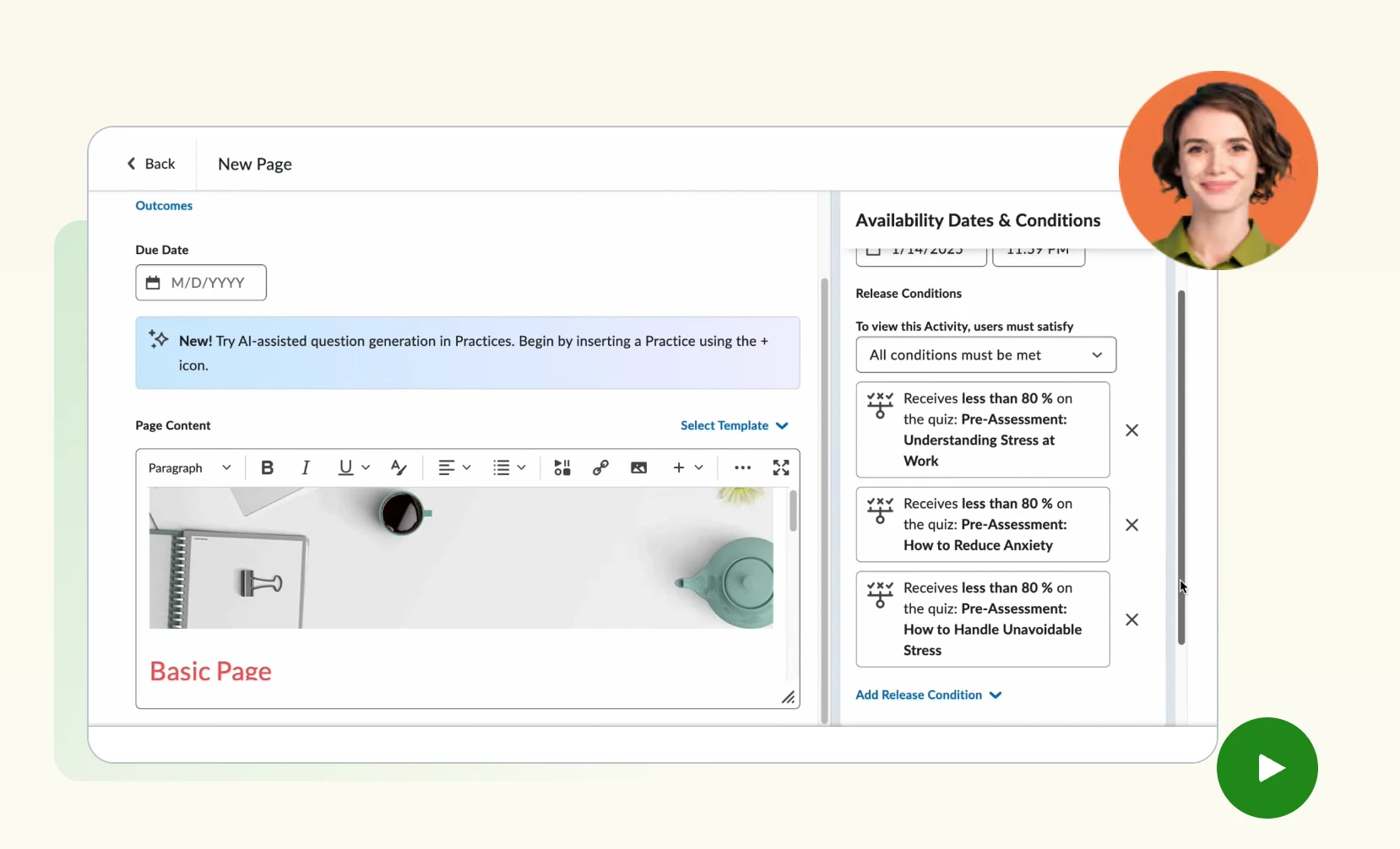Apply italic formatting in the editor

[306, 468]
